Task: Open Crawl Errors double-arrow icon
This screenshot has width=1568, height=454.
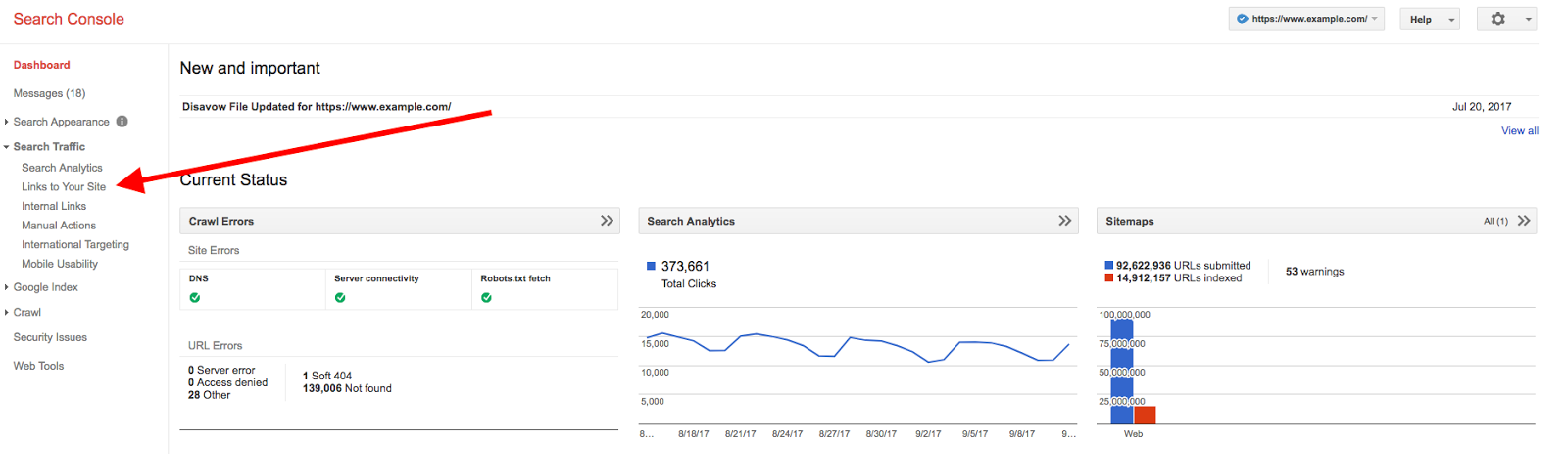Action: (x=607, y=221)
